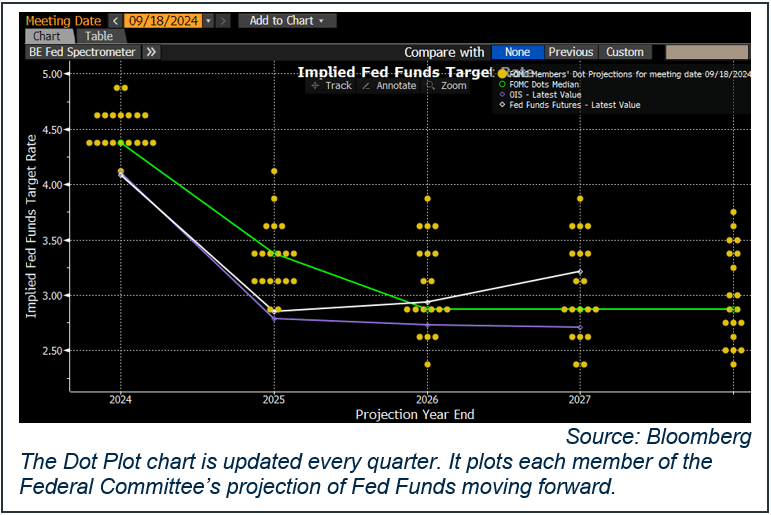The height and width of the screenshot is (515, 771).
Task: Click the BE Fed Spectrometer label
Action: coord(82,52)
